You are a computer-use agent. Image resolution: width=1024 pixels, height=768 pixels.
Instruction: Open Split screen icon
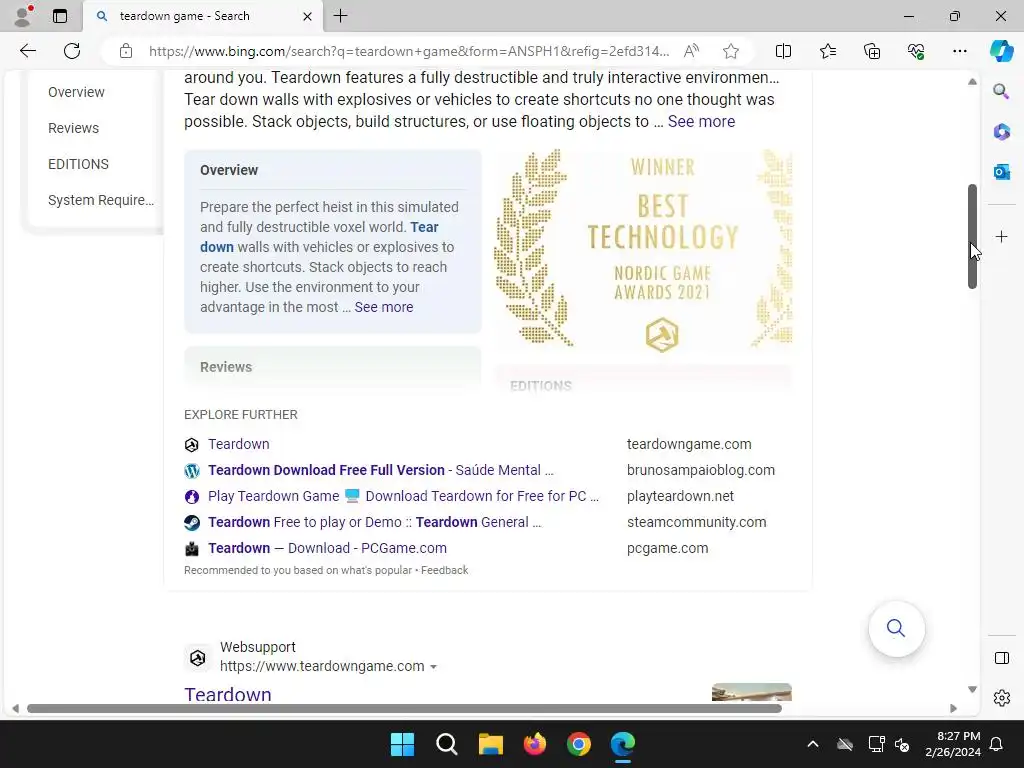[x=783, y=51]
